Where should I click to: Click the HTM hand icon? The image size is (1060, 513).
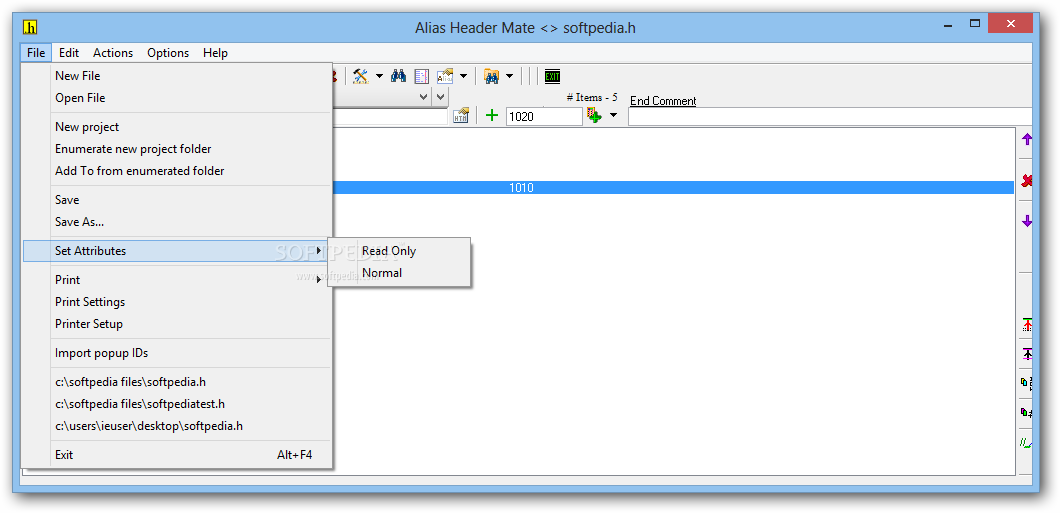tap(461, 116)
